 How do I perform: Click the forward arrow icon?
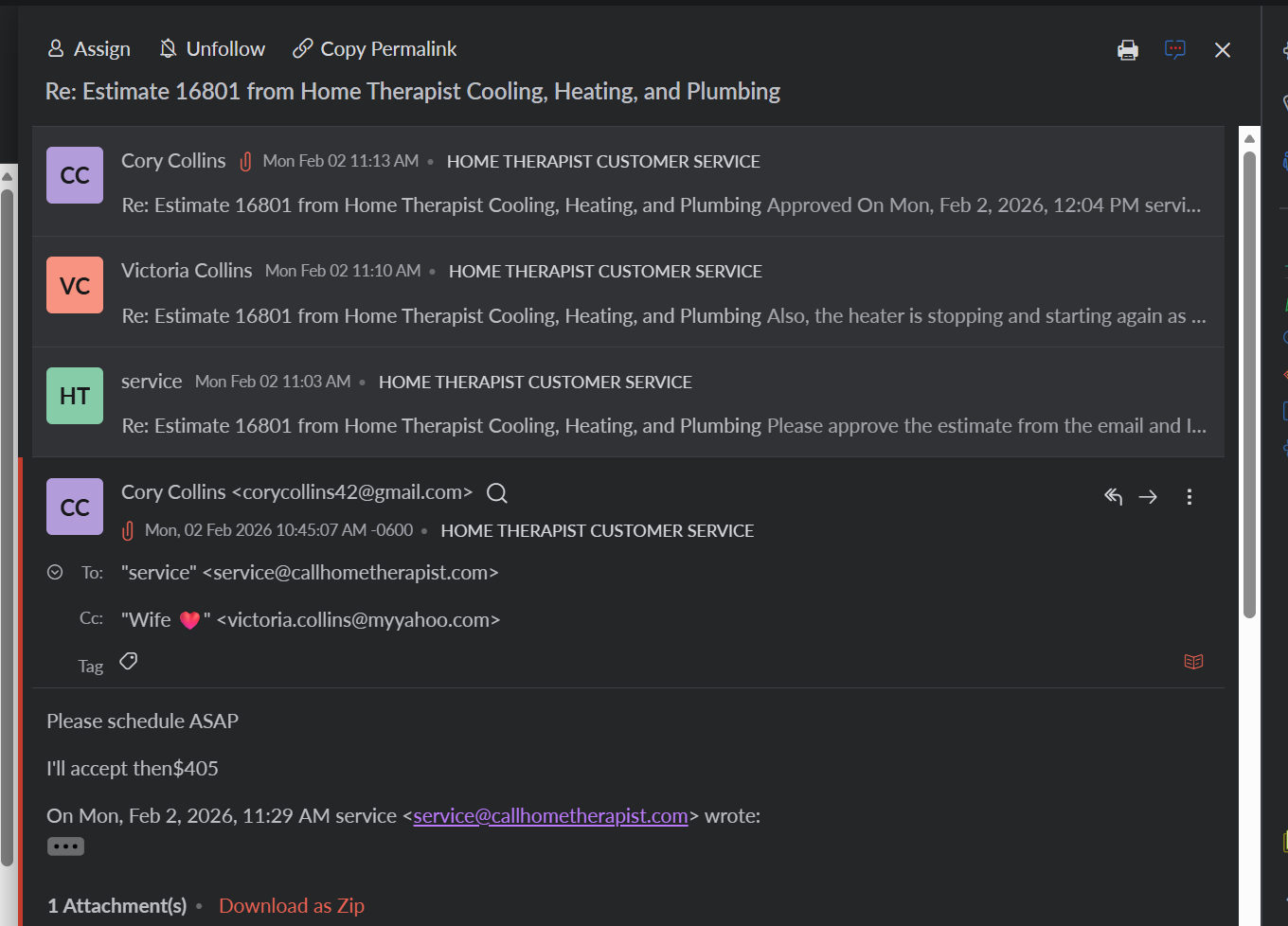(1148, 496)
